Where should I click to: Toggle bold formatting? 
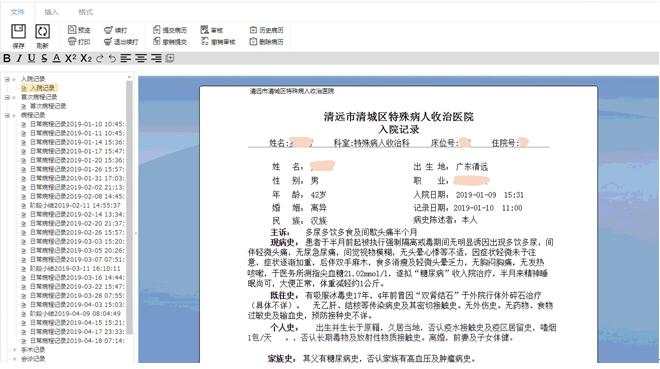tap(7, 58)
